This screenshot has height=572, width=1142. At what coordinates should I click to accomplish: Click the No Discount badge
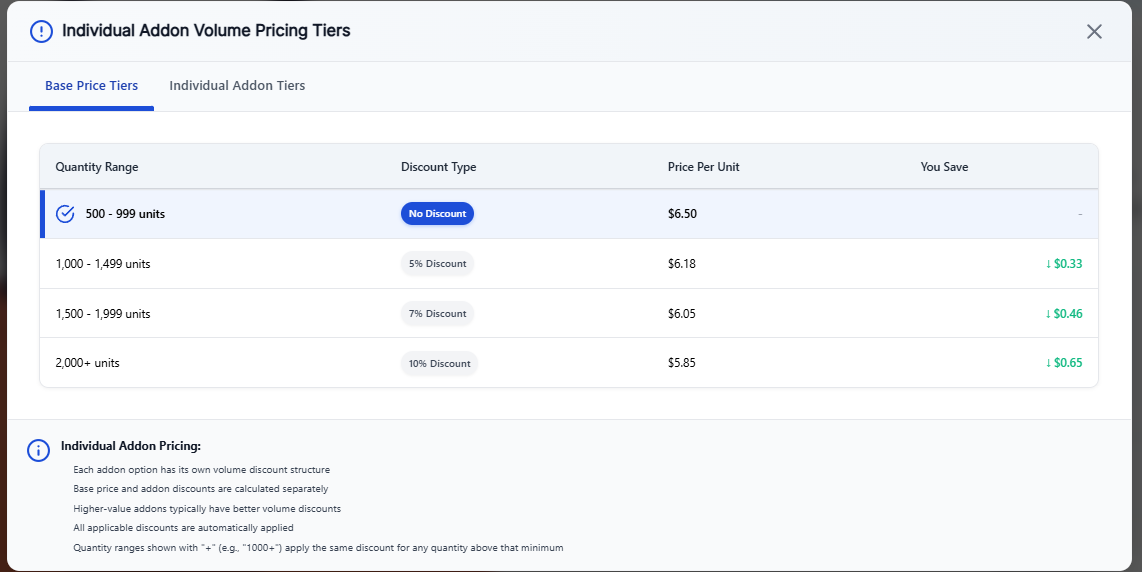(437, 214)
